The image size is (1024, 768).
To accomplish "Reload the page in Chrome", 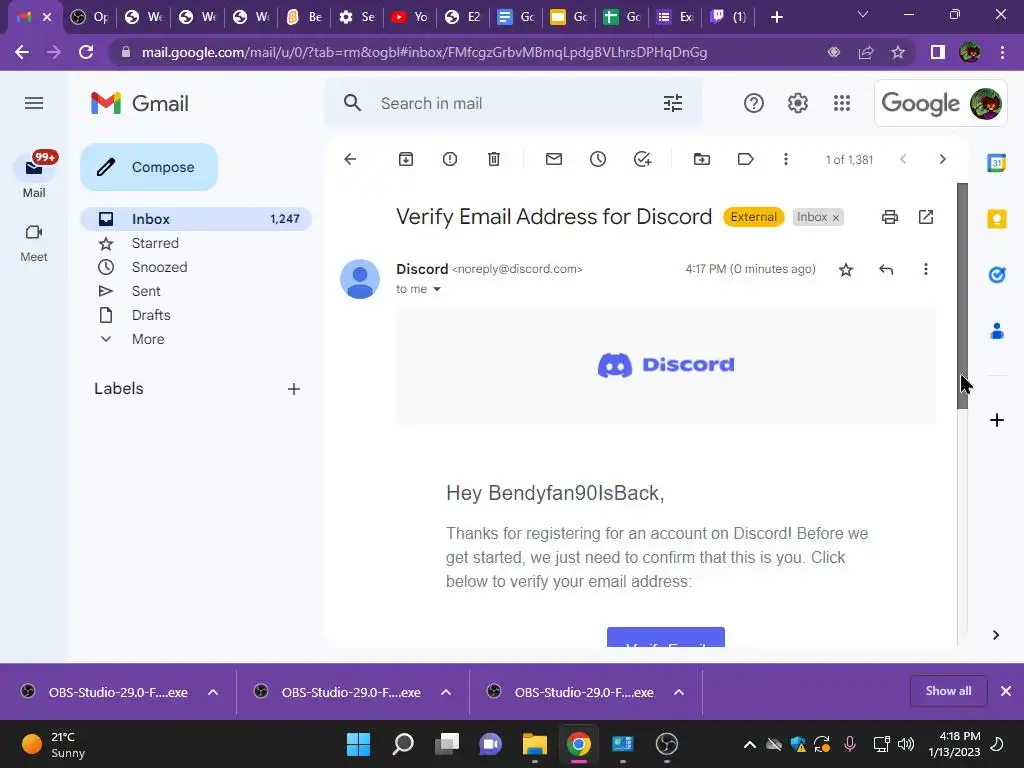I will pyautogui.click(x=86, y=52).
